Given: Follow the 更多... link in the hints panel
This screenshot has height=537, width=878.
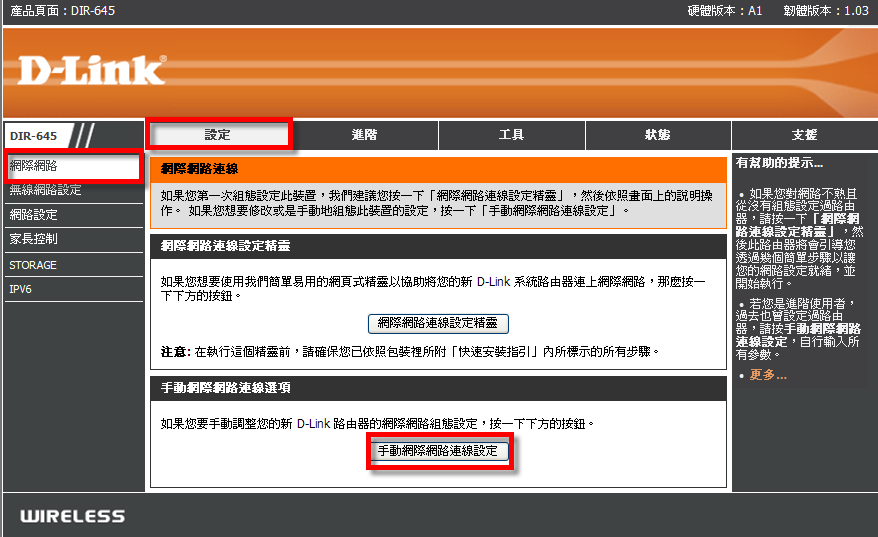Looking at the screenshot, I should (768, 375).
